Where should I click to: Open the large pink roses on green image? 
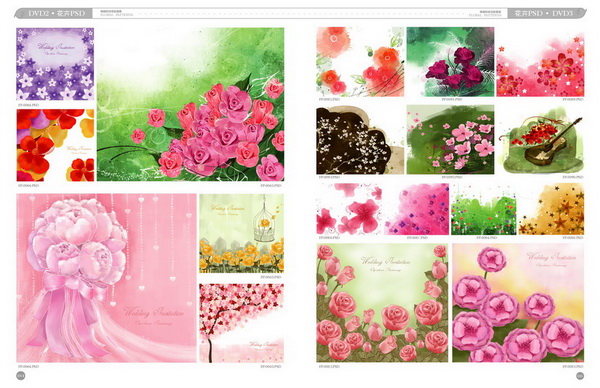pos(190,104)
